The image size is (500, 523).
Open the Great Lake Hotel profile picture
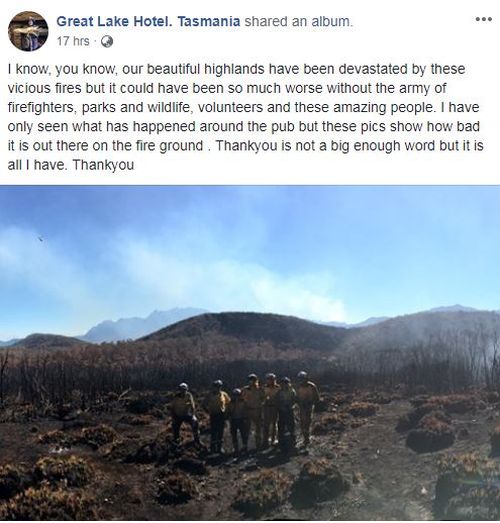[x=28, y=31]
